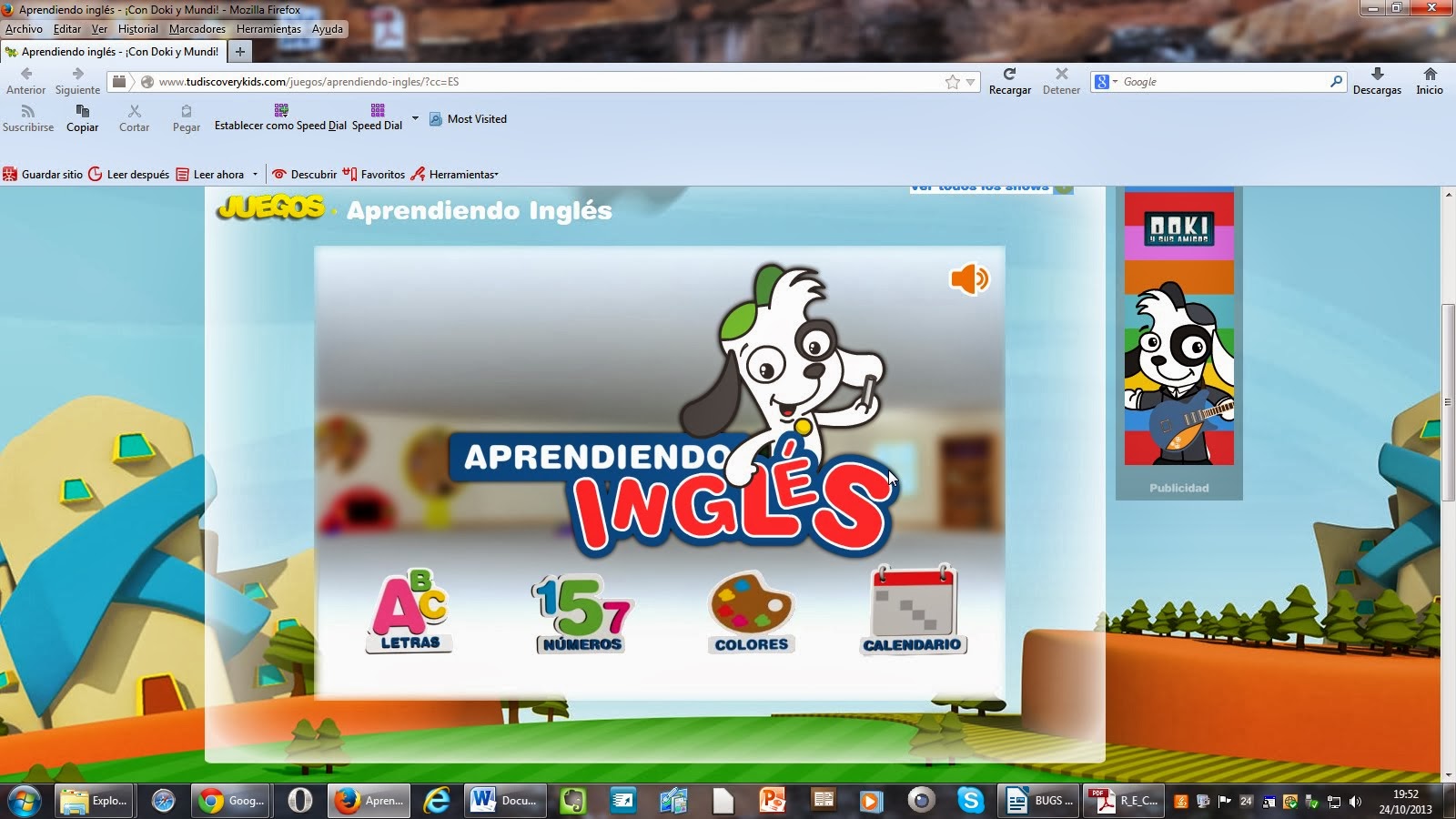Viewport: 1456px width, 819px height.
Task: Click the Detener stop button
Action: (x=1061, y=81)
